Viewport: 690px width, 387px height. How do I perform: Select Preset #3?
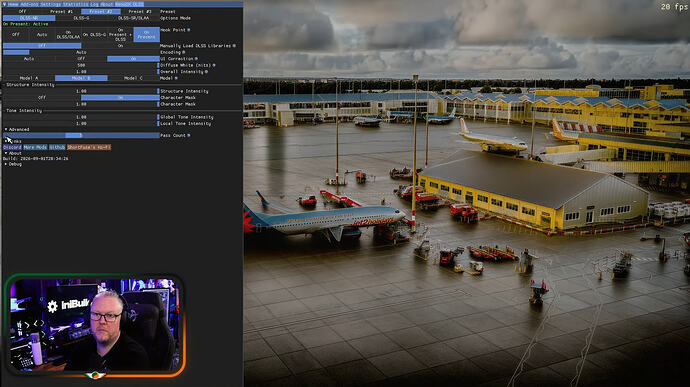tap(140, 11)
